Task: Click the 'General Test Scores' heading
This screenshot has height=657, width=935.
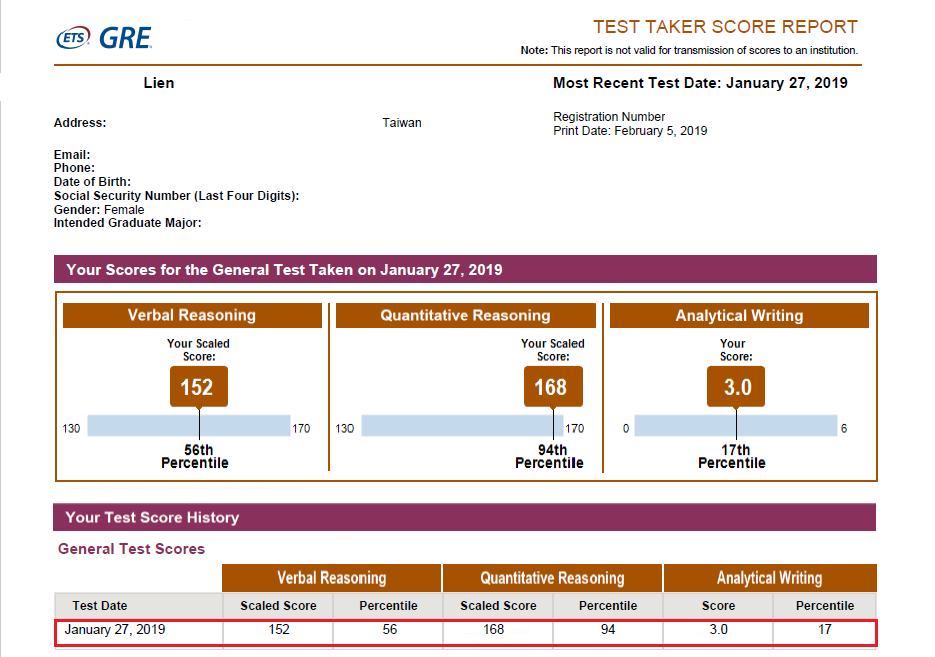Action: pos(131,549)
